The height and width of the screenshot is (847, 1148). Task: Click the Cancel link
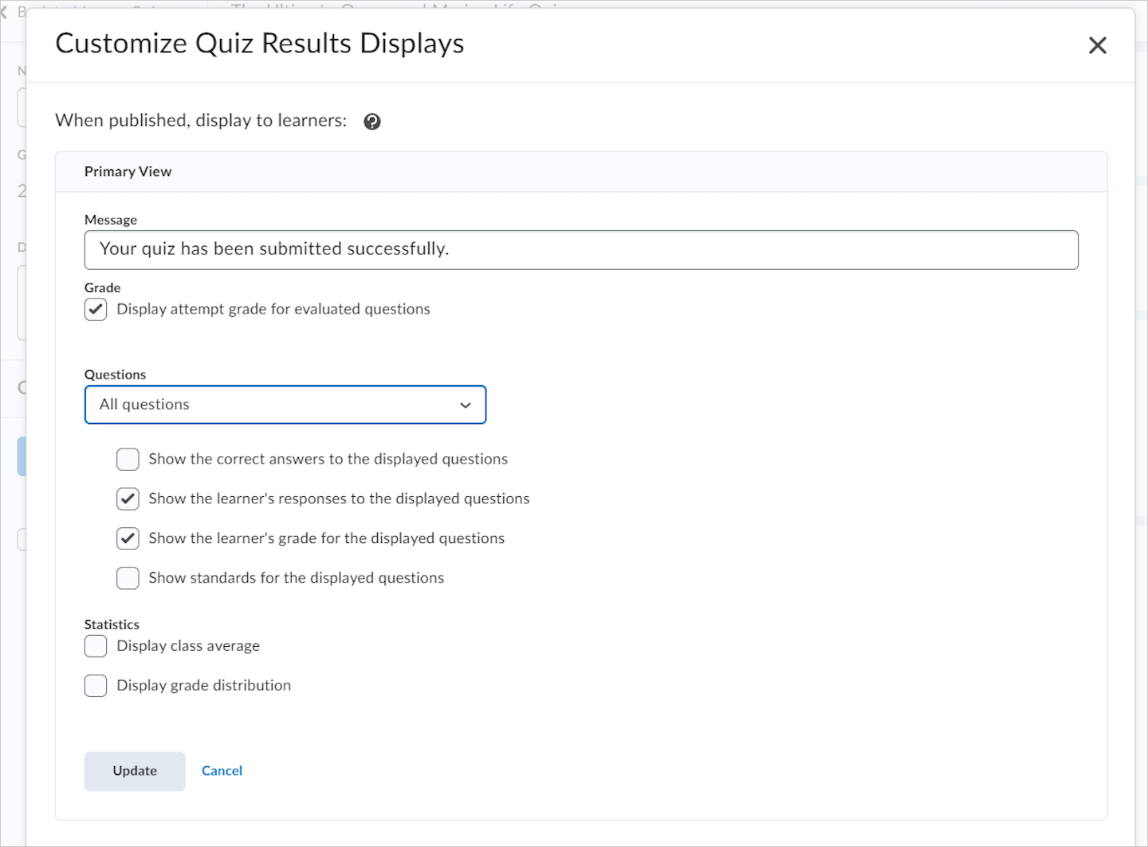(x=222, y=771)
